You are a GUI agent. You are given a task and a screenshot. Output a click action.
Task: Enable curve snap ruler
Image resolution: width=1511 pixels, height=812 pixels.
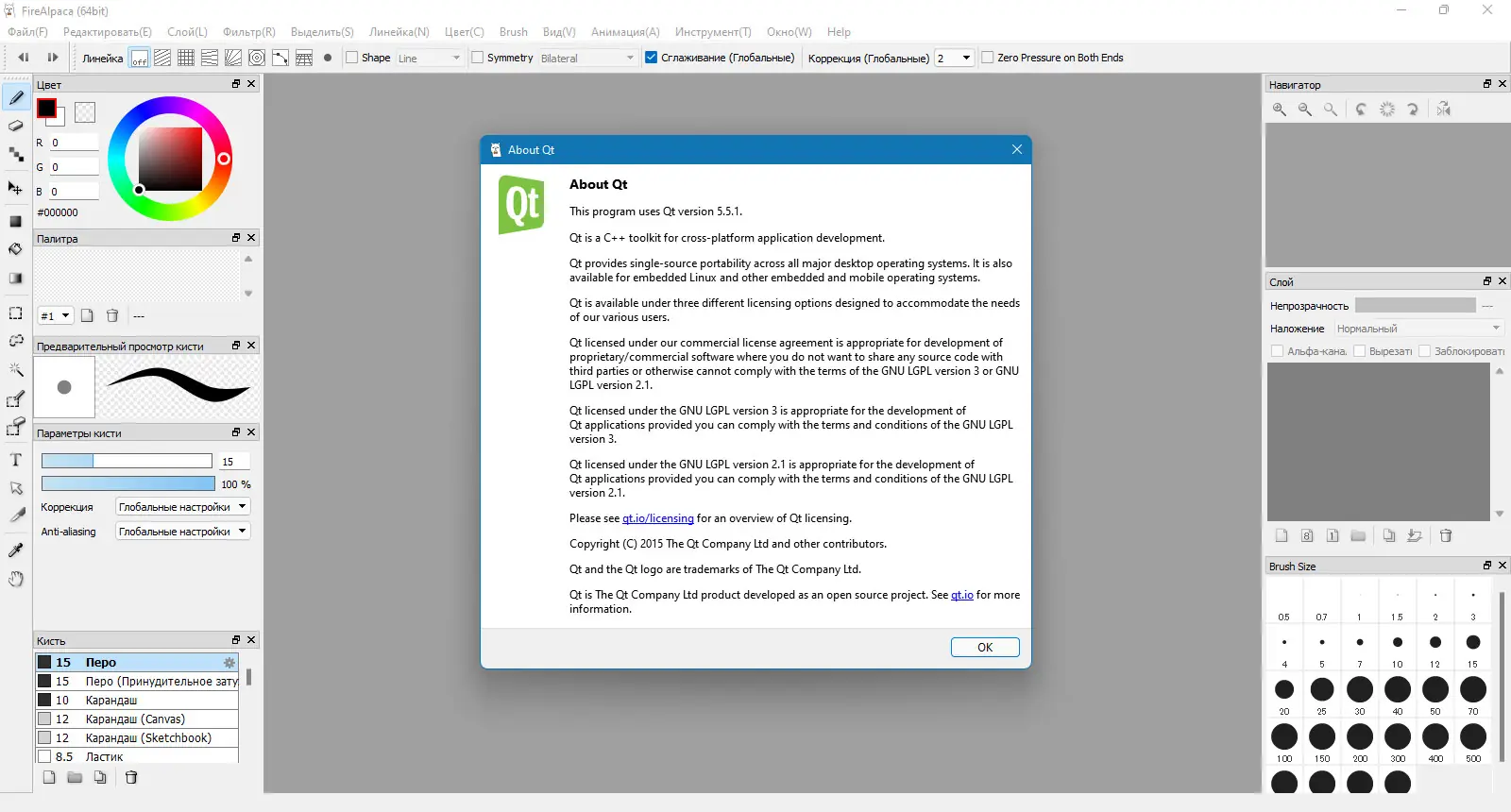[280, 58]
